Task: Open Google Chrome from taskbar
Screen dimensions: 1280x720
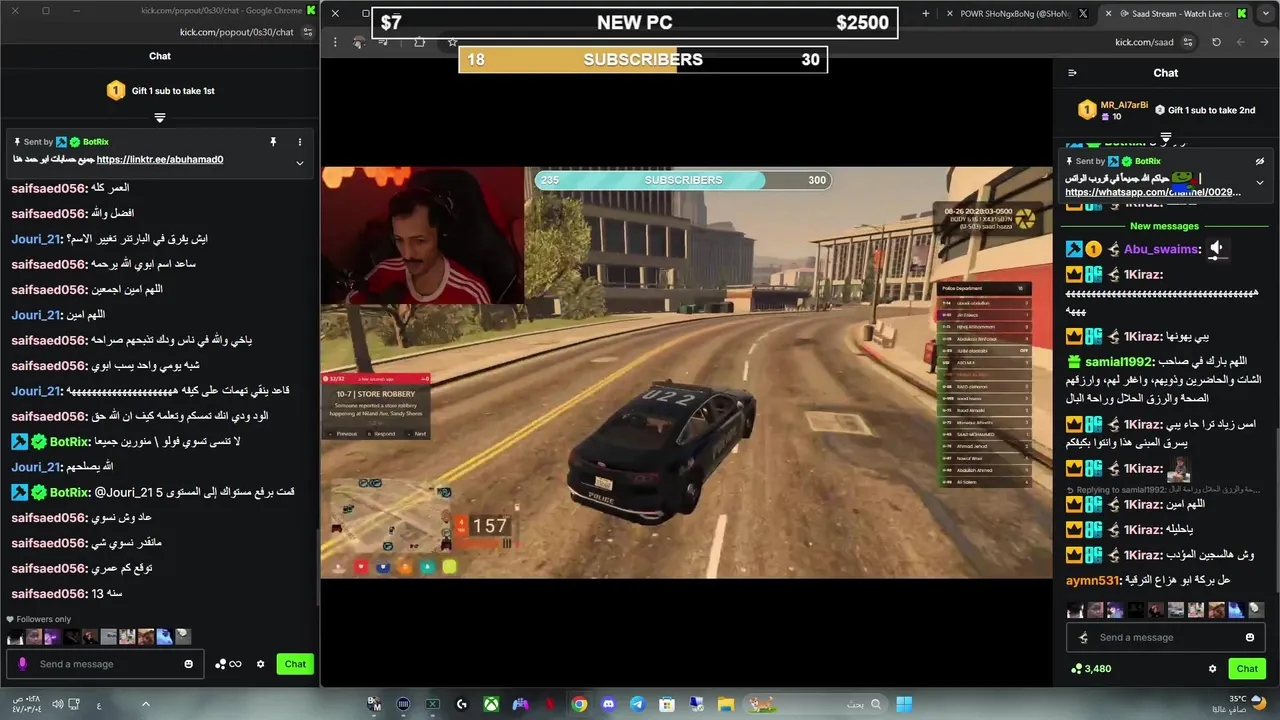Action: (579, 704)
